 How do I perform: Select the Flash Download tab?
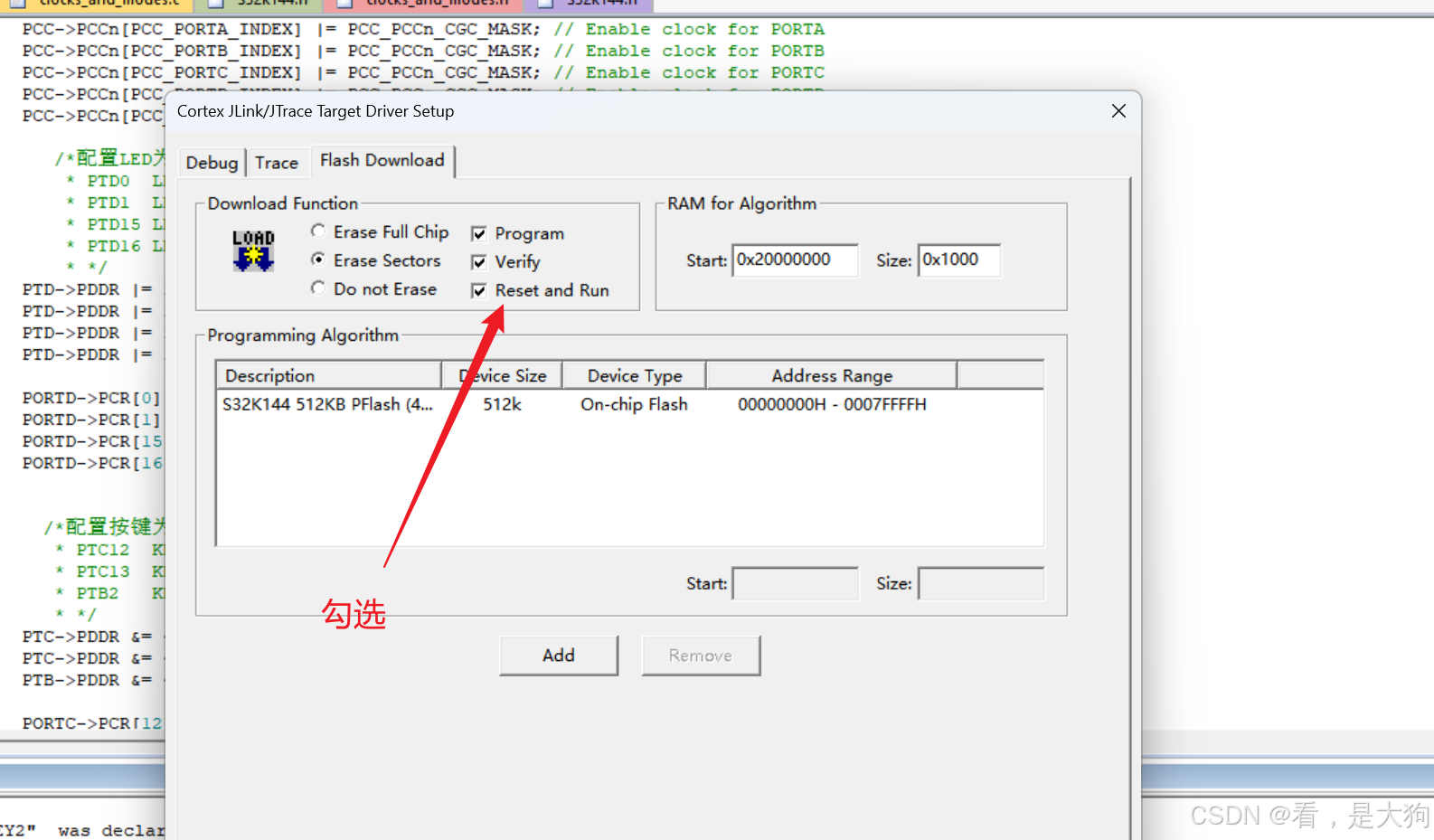coord(382,160)
